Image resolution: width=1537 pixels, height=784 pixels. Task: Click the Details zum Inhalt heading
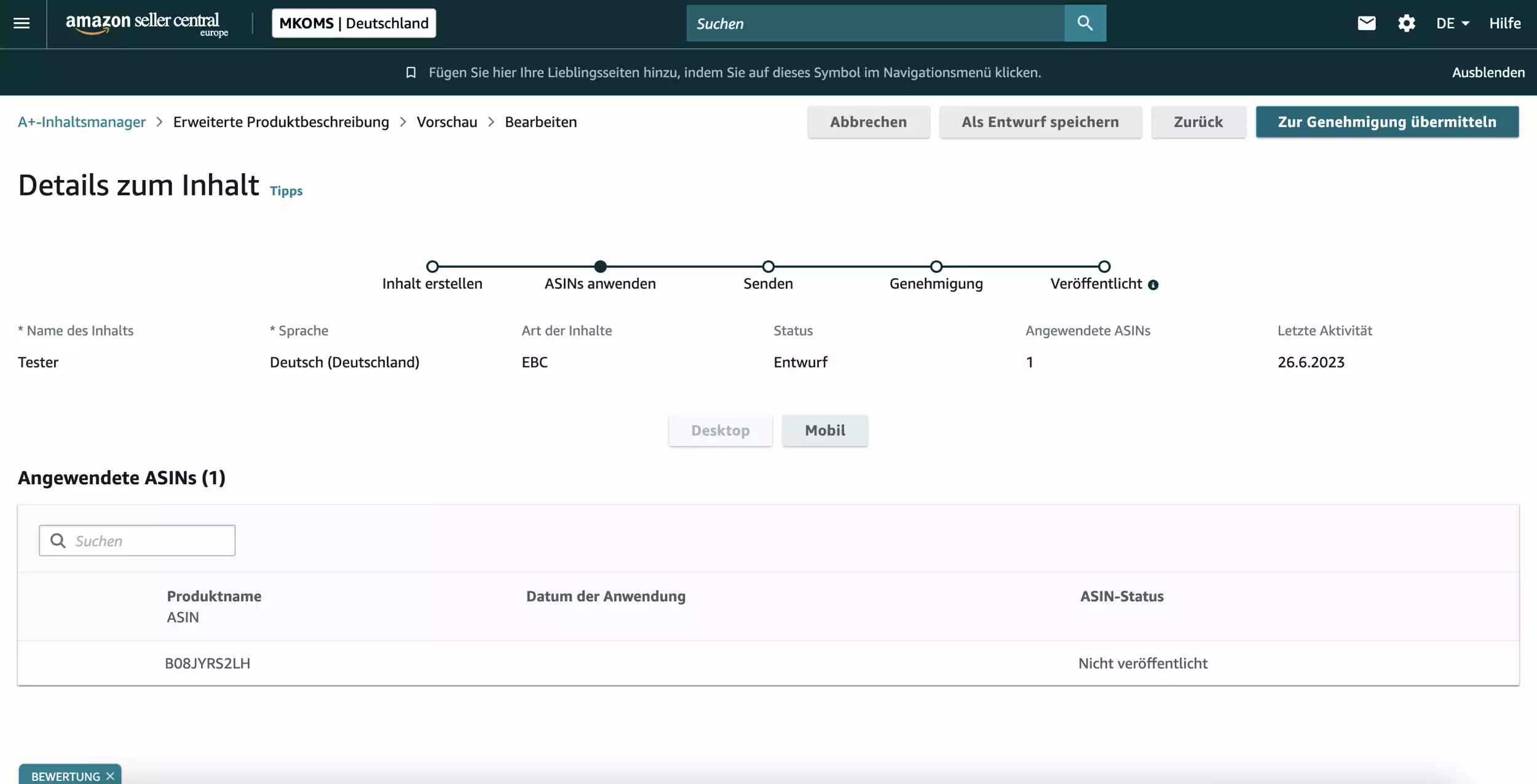pos(138,185)
